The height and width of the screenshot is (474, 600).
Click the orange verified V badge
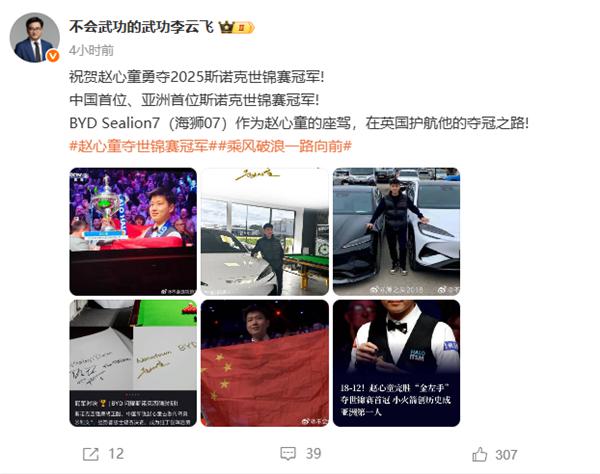coord(53,56)
